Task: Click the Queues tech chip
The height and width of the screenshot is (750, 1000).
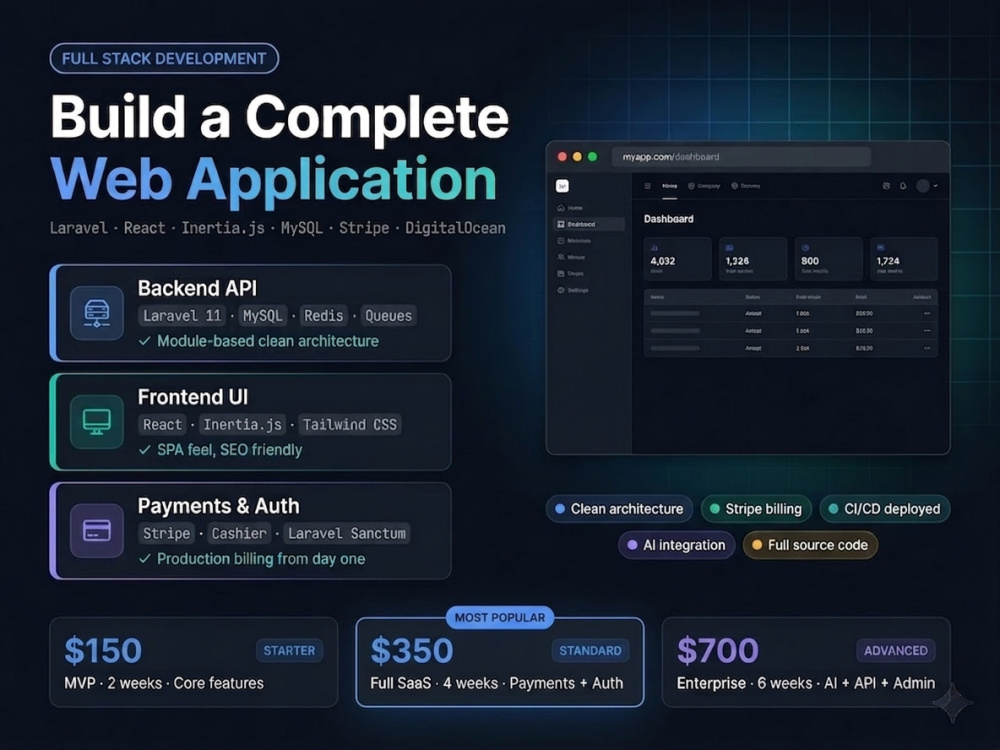Action: [388, 316]
